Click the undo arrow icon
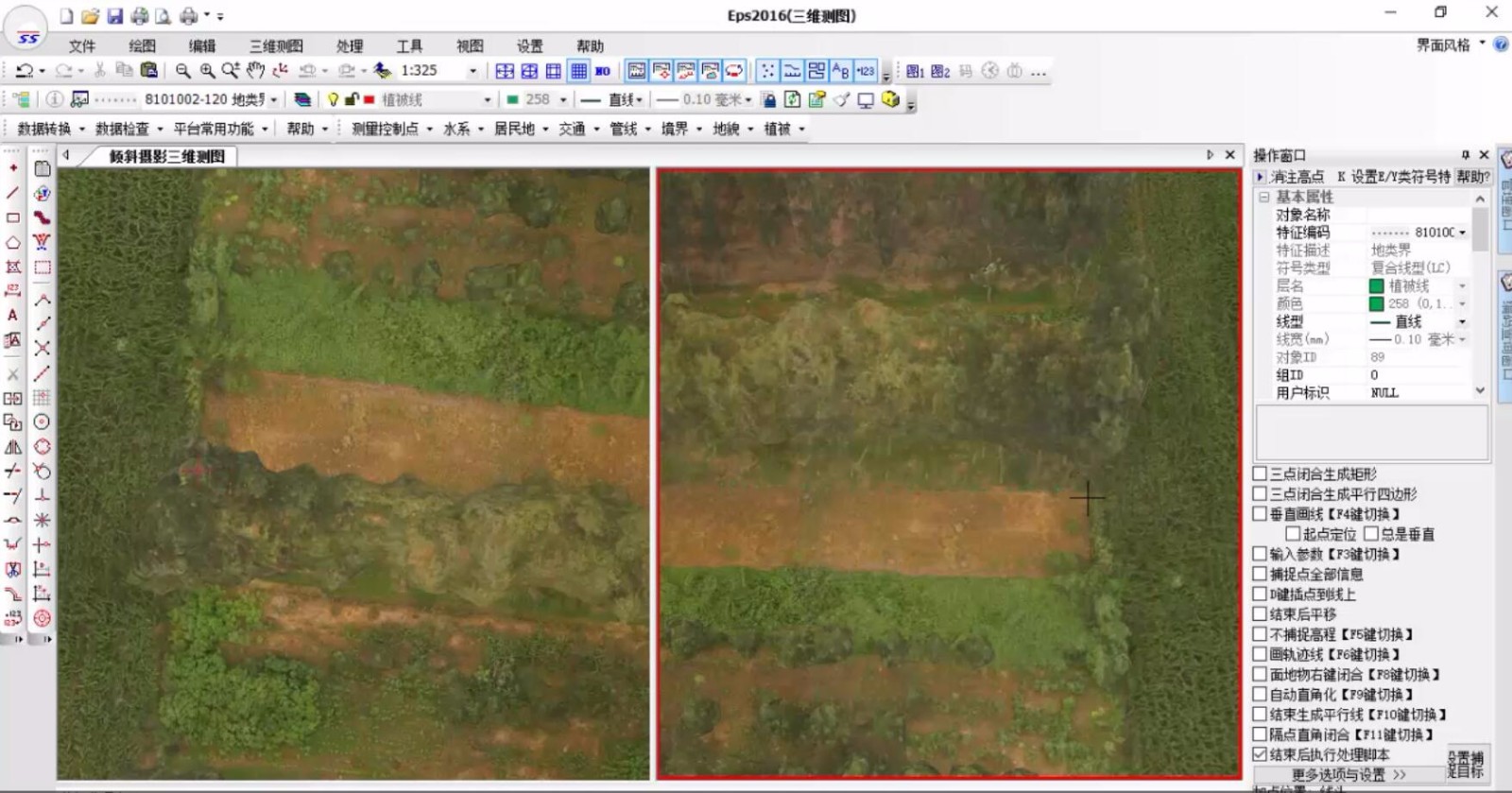 tap(25, 71)
